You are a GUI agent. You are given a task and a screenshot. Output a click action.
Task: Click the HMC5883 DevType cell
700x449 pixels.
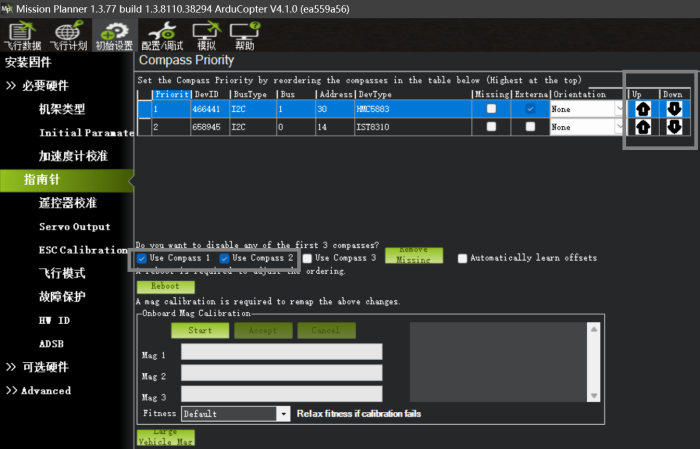tap(413, 109)
